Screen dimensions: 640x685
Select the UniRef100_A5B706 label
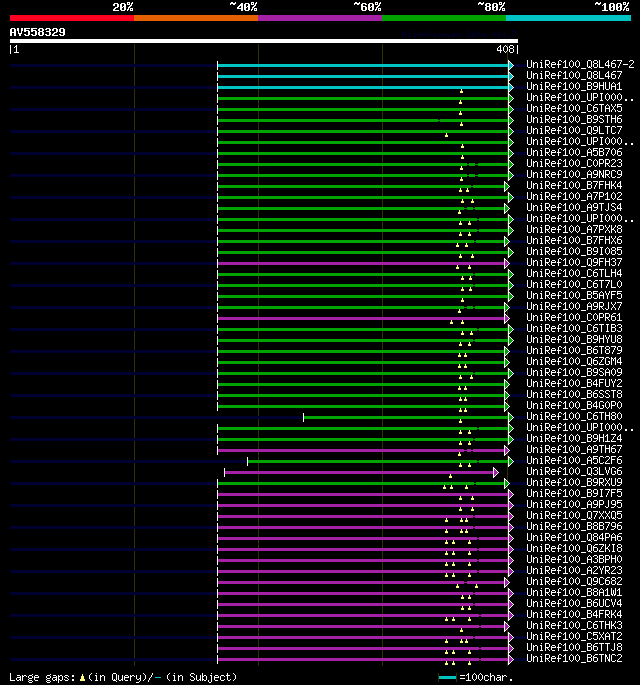(574, 152)
